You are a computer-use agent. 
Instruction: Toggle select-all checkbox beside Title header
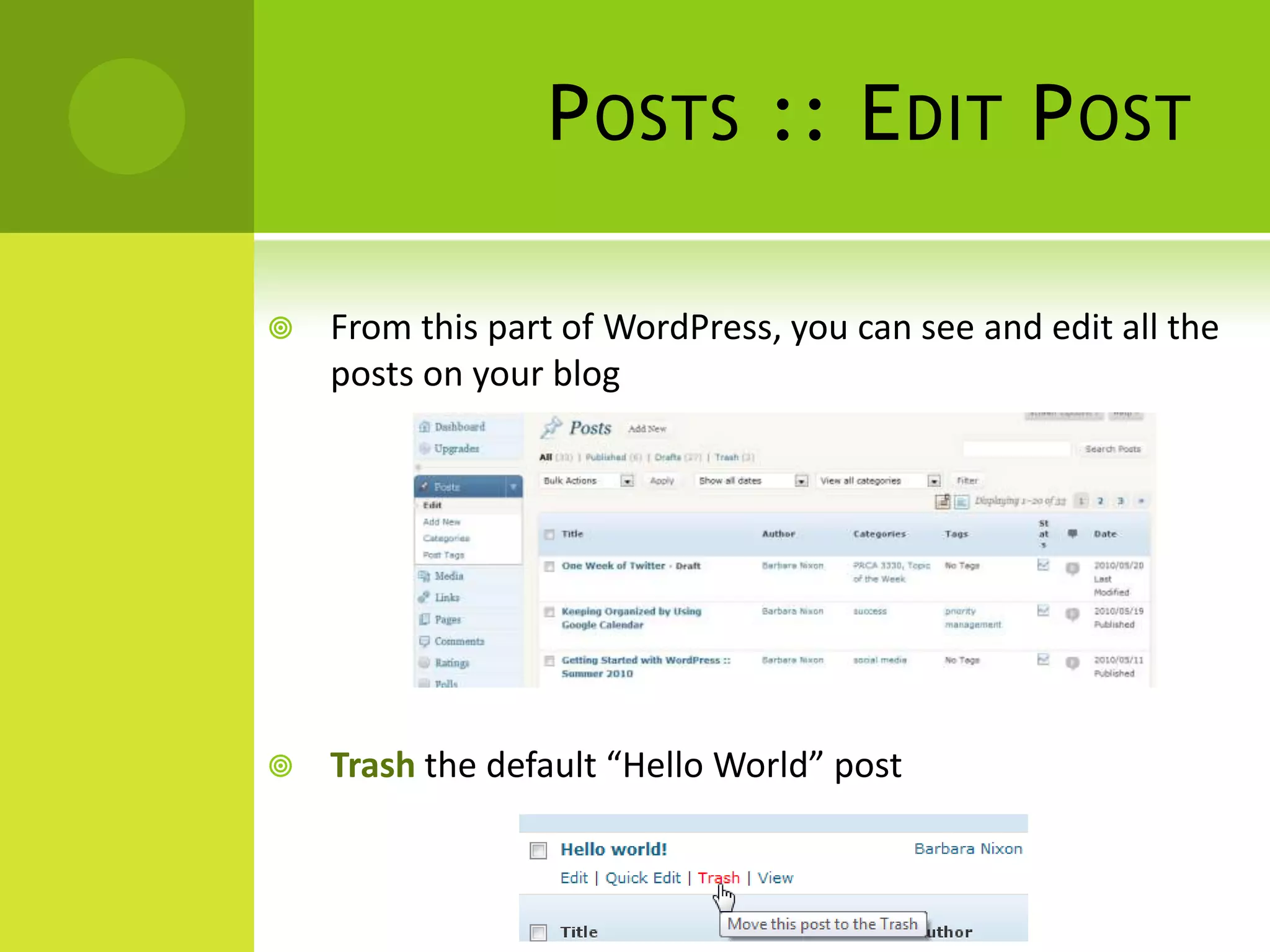[549, 534]
